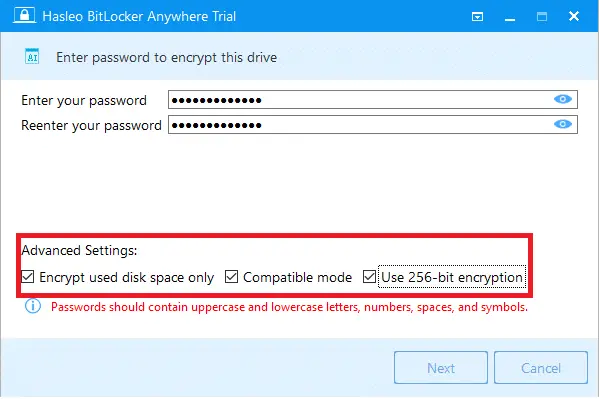
Task: Click the 'Hasleo BitLocker Anywhere Trial' window title
Action: click(139, 16)
